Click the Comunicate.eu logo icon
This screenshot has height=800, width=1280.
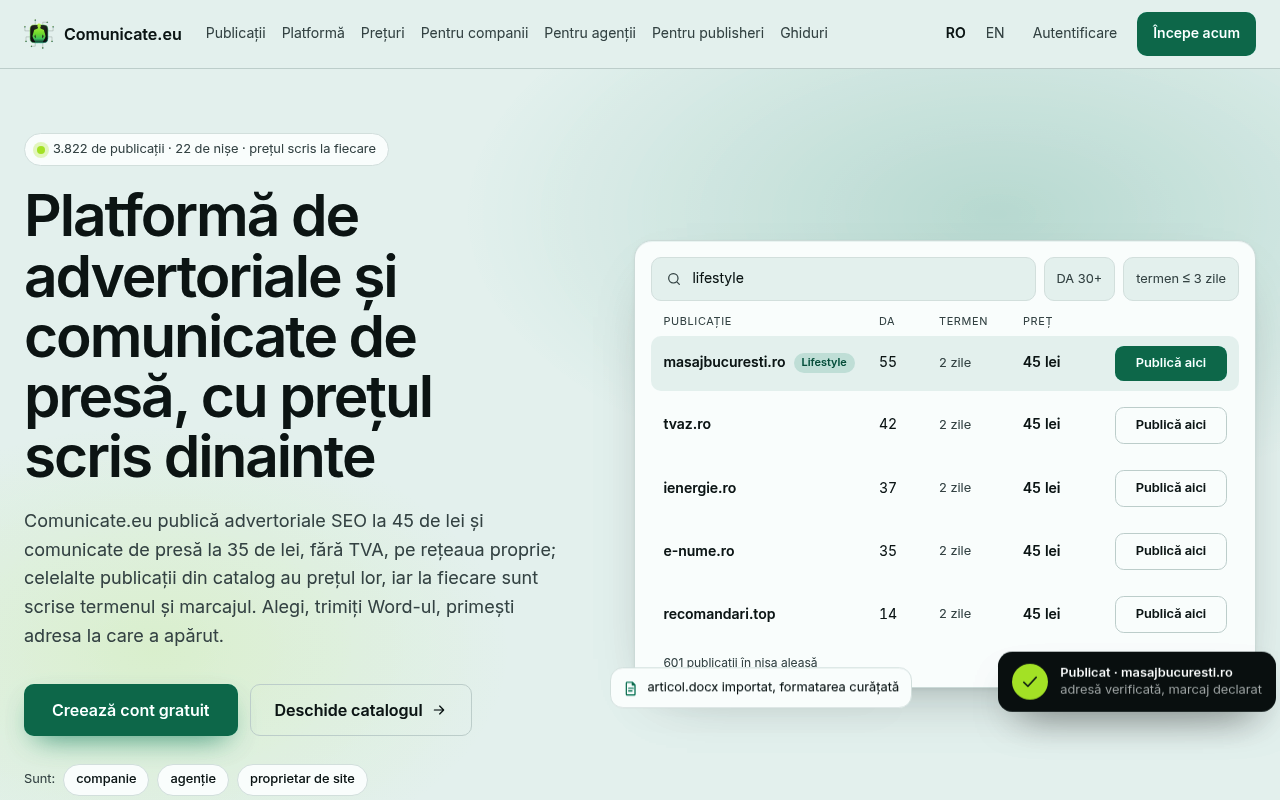coord(39,34)
